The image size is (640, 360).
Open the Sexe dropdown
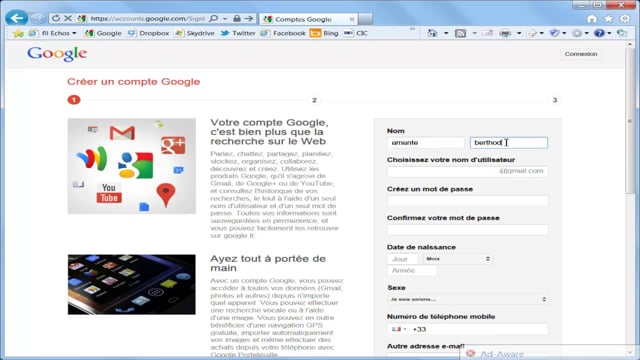click(467, 299)
